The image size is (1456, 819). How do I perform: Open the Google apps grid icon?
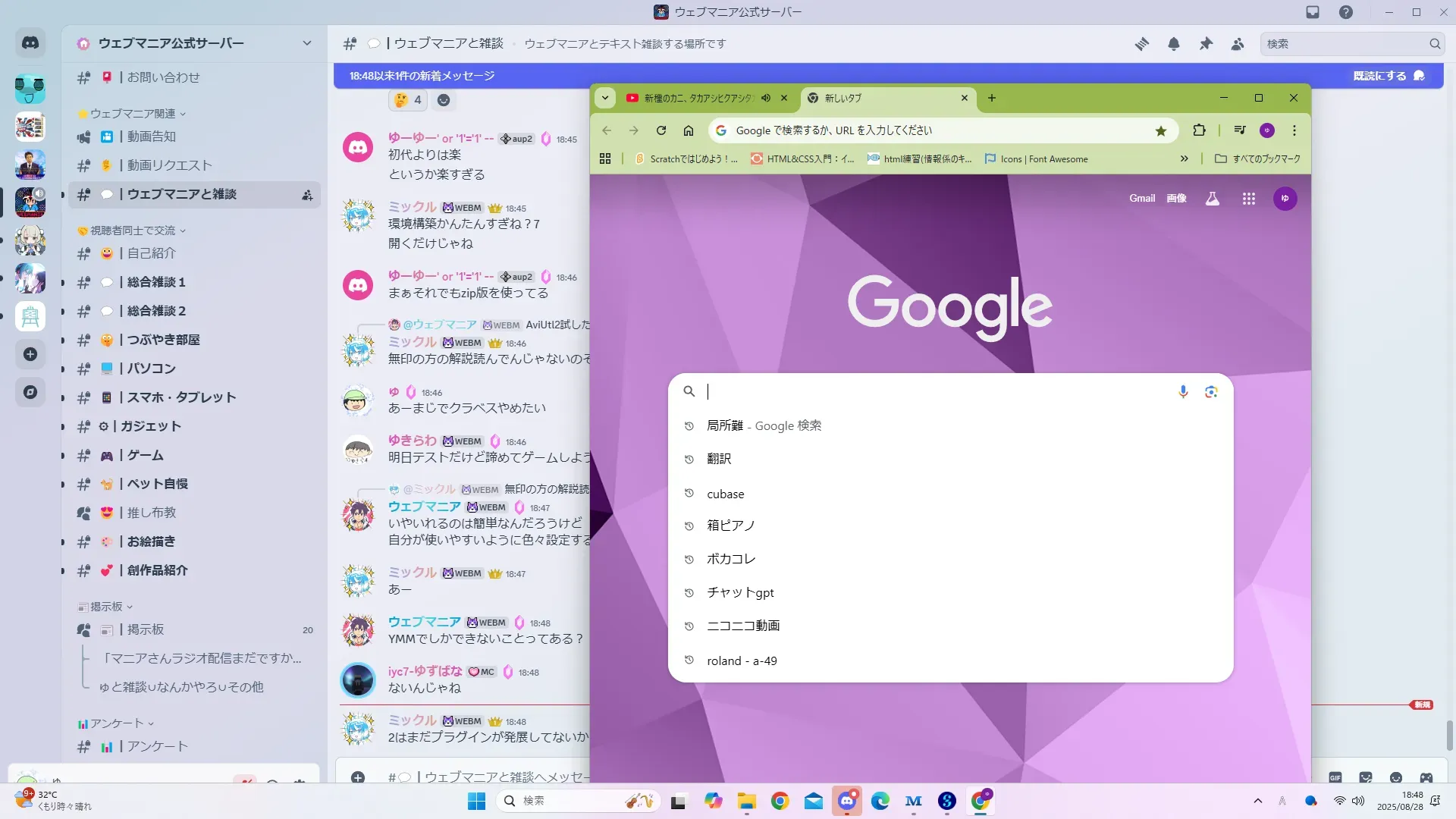[x=1248, y=199]
